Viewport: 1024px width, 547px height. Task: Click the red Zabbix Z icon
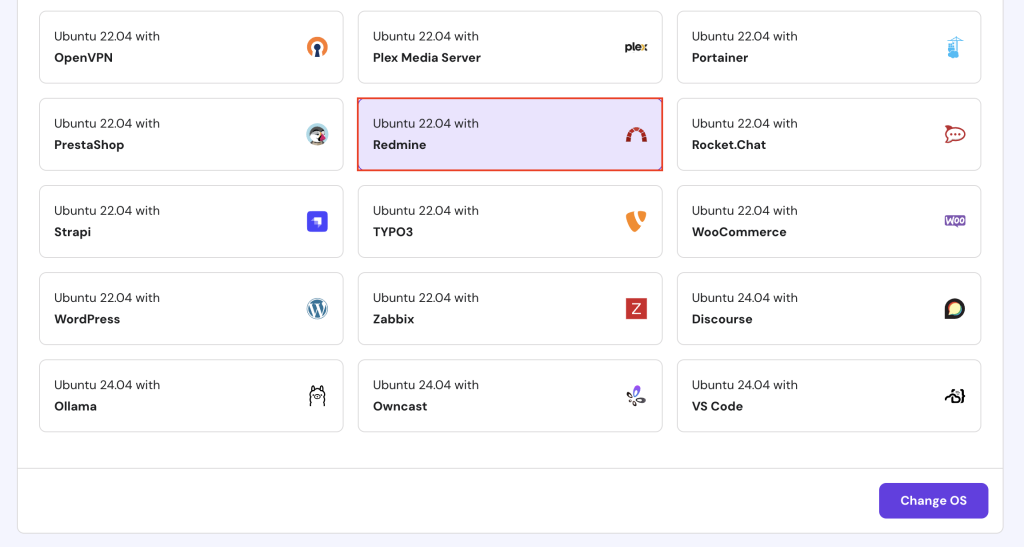click(636, 308)
